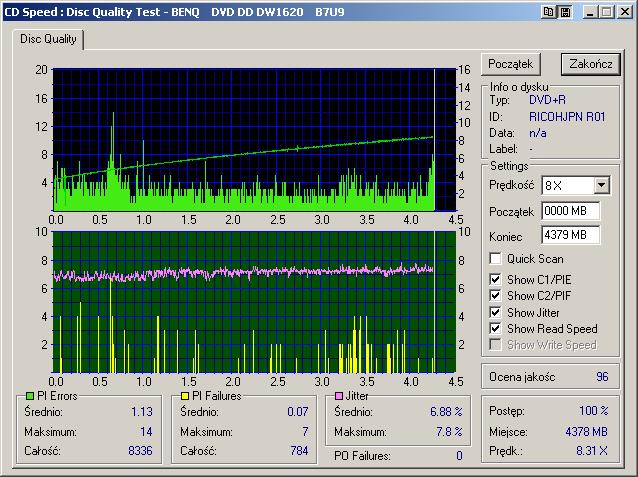Viewport: 638px width, 477px height.
Task: Click the Początek 0000 MB input field
Action: tap(570, 211)
